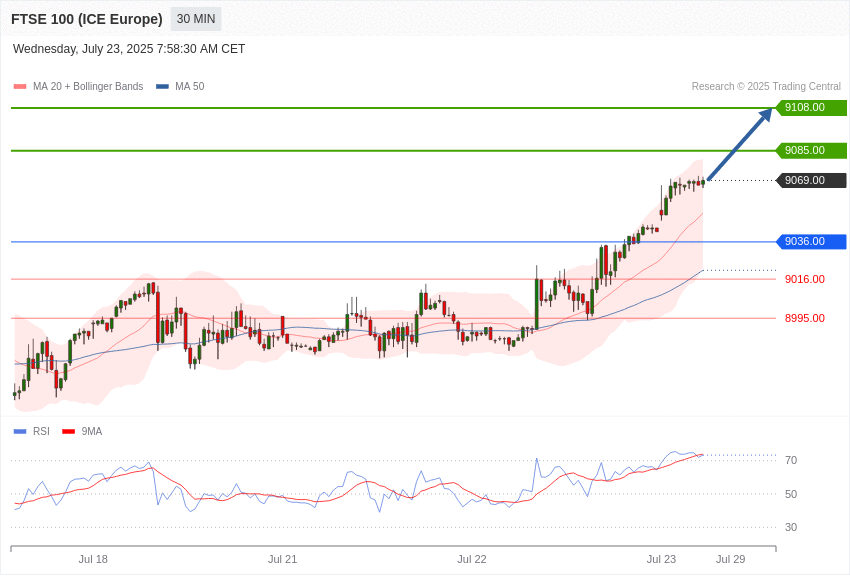Click the red 9MA legend swatch
Screen dimensions: 850x576
[x=69, y=432]
